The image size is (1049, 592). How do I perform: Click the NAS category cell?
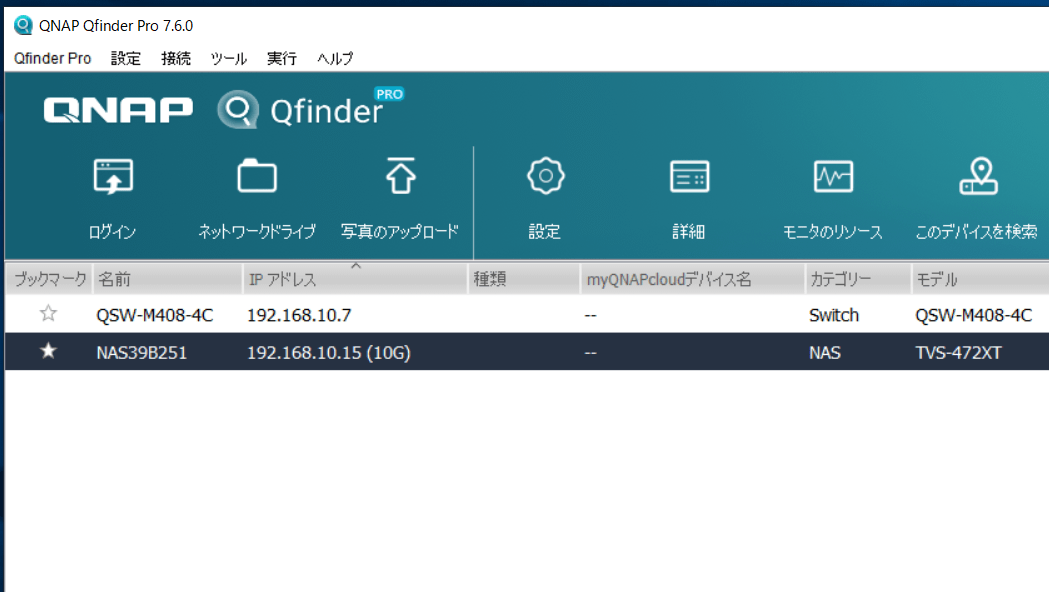(x=824, y=353)
